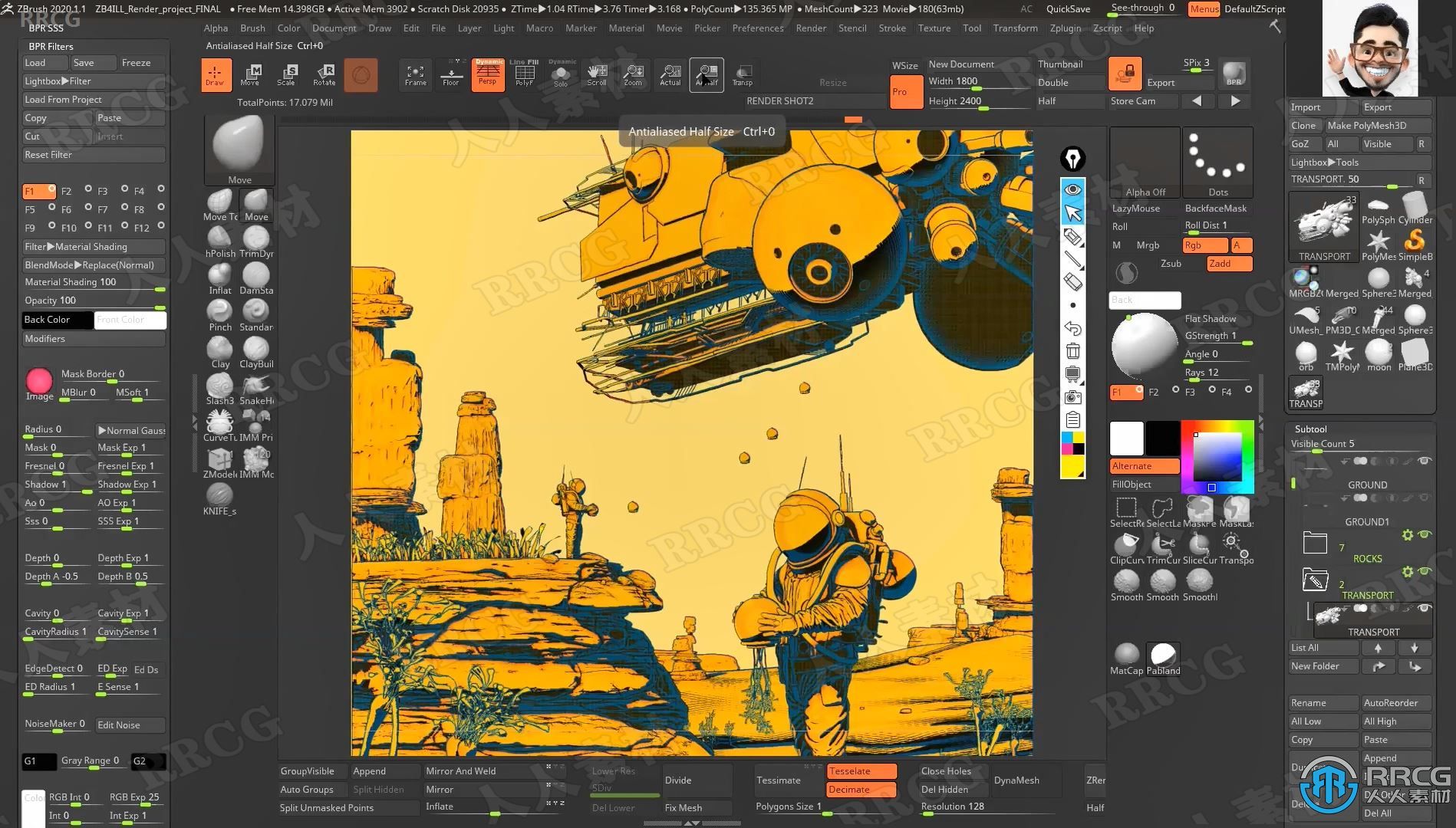
Task: Toggle Persp perspective icon
Action: (488, 75)
